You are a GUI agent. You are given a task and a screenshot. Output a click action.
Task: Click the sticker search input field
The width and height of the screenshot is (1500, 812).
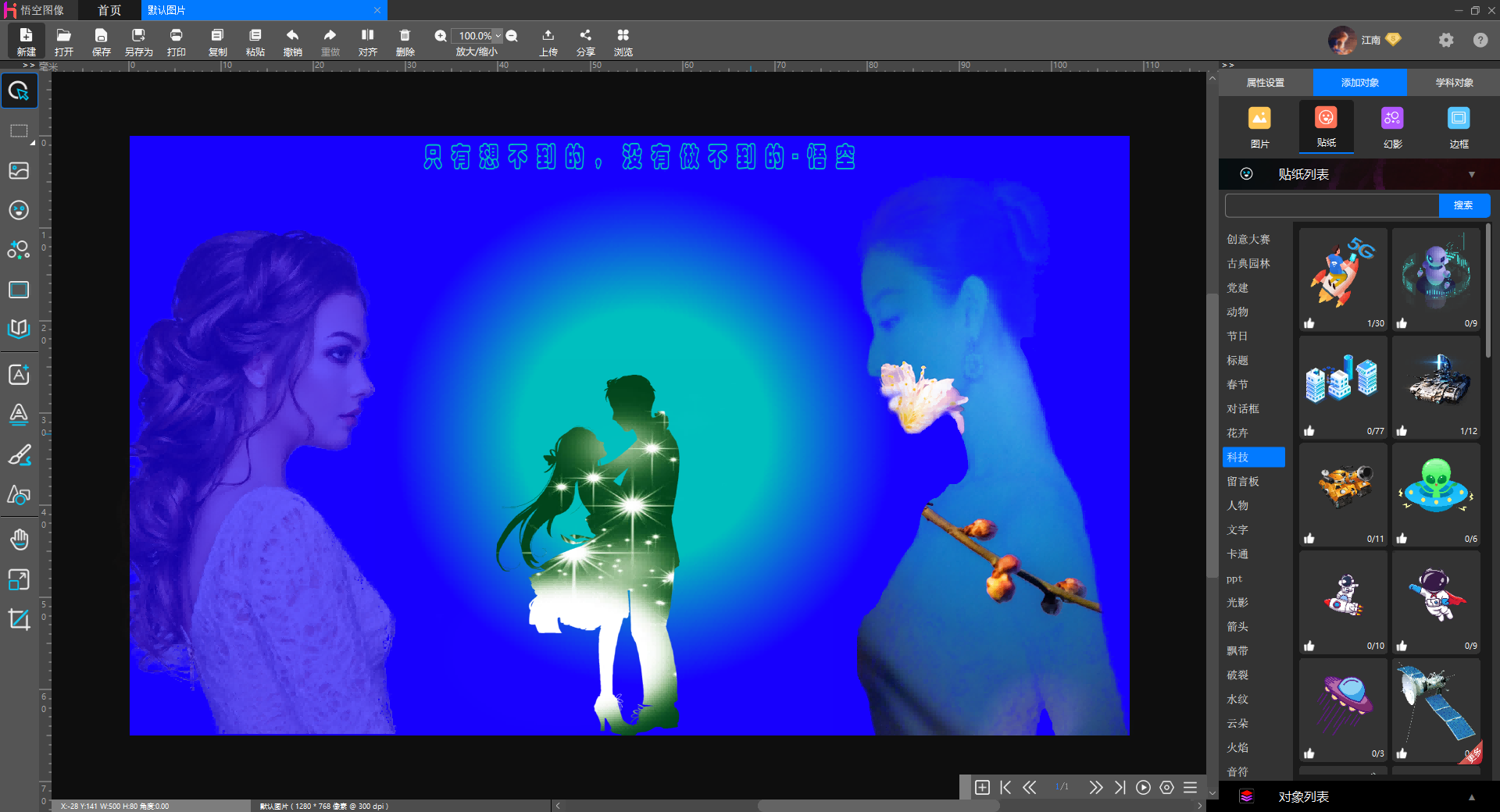point(1331,205)
